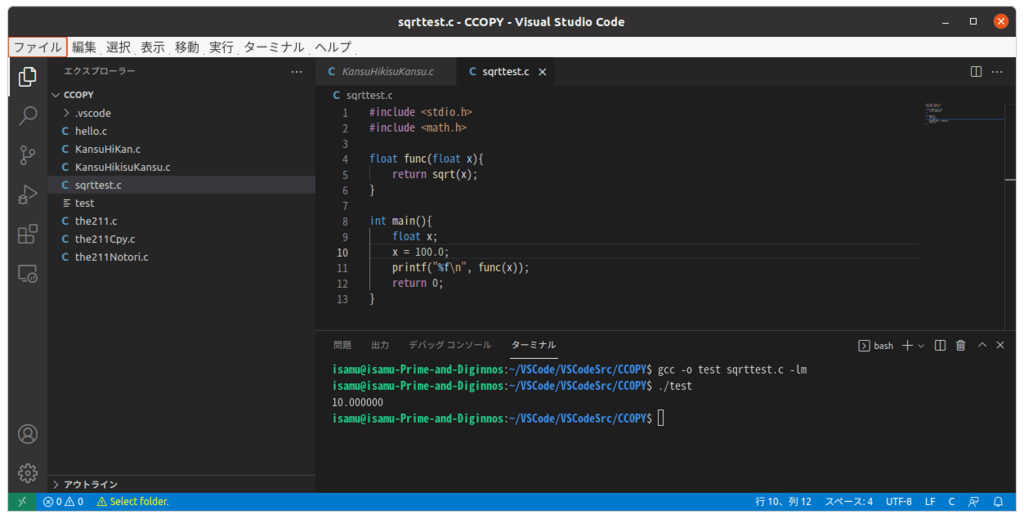The width and height of the screenshot is (1024, 519).
Task: Open the test file in explorer
Action: pos(182,203)
